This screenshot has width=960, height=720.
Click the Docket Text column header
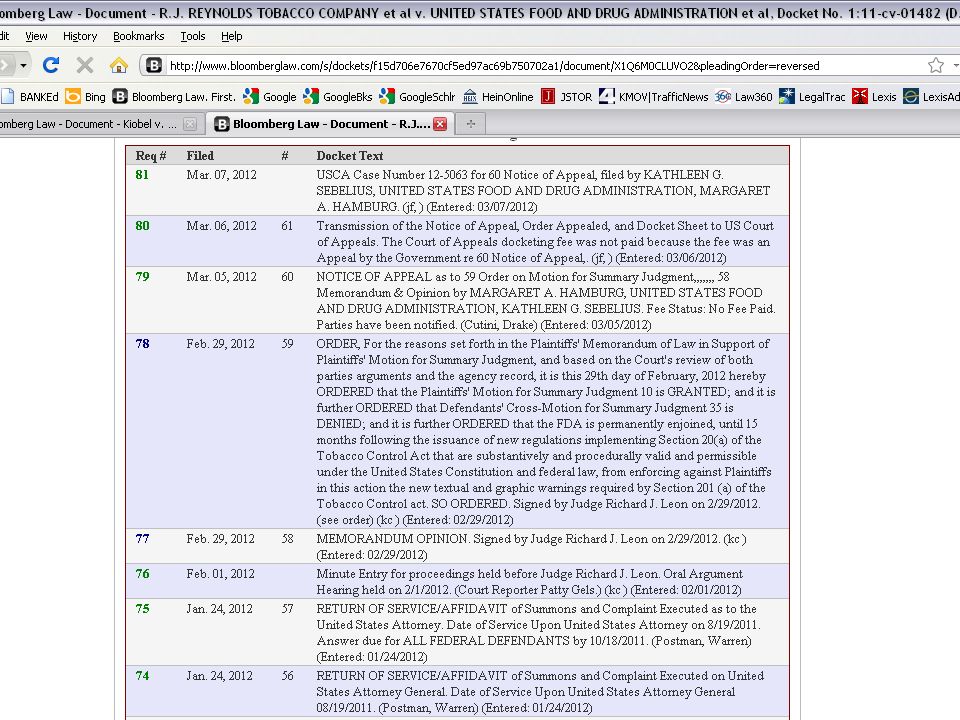[350, 156]
